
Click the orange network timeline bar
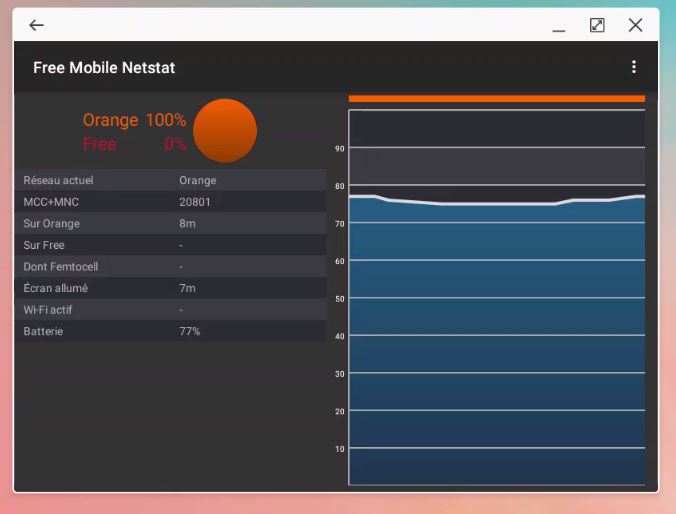tap(497, 99)
